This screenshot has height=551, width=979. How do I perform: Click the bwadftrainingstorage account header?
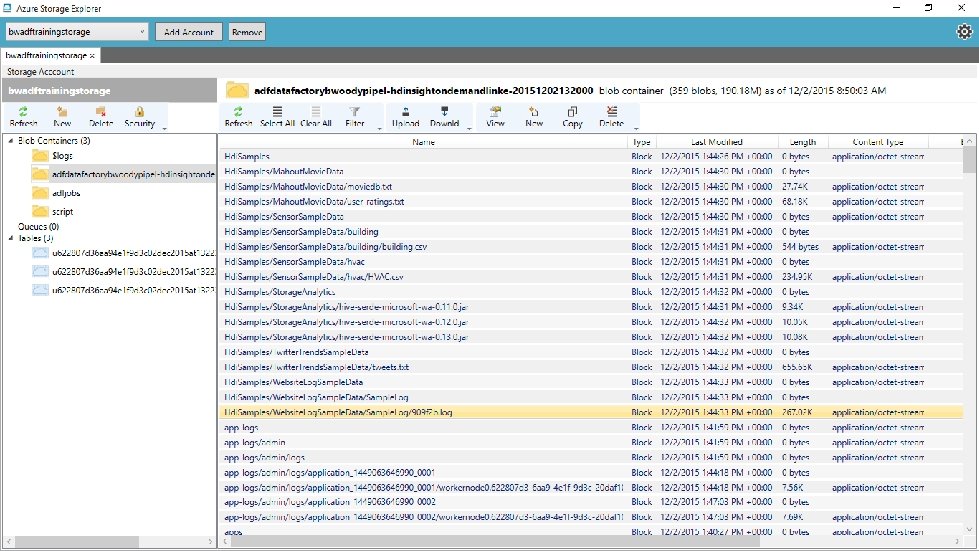pos(109,90)
